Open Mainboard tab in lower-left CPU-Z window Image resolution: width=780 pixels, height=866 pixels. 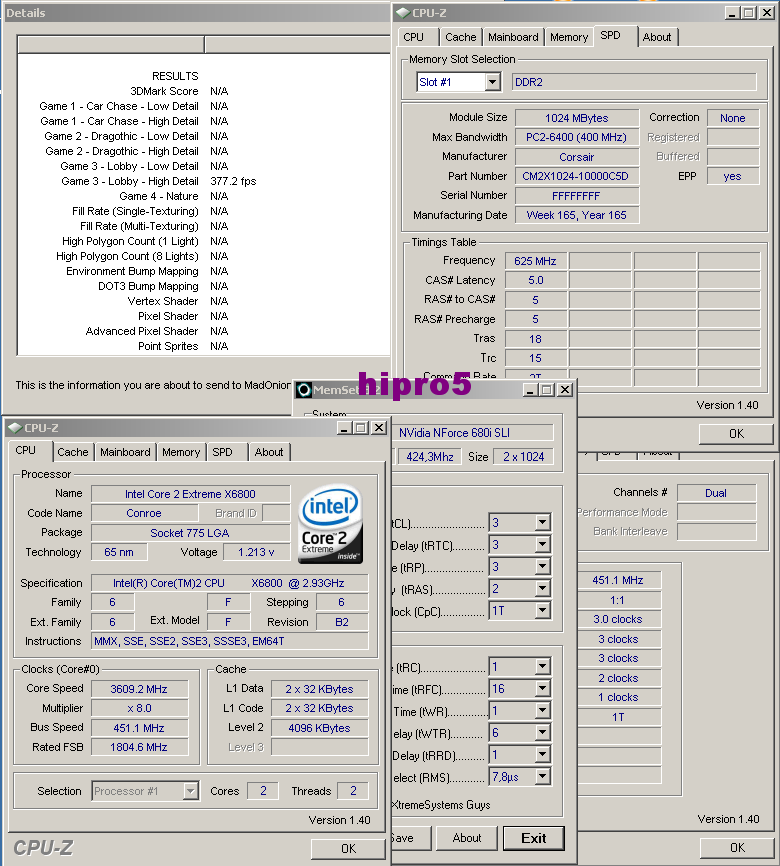pyautogui.click(x=125, y=452)
